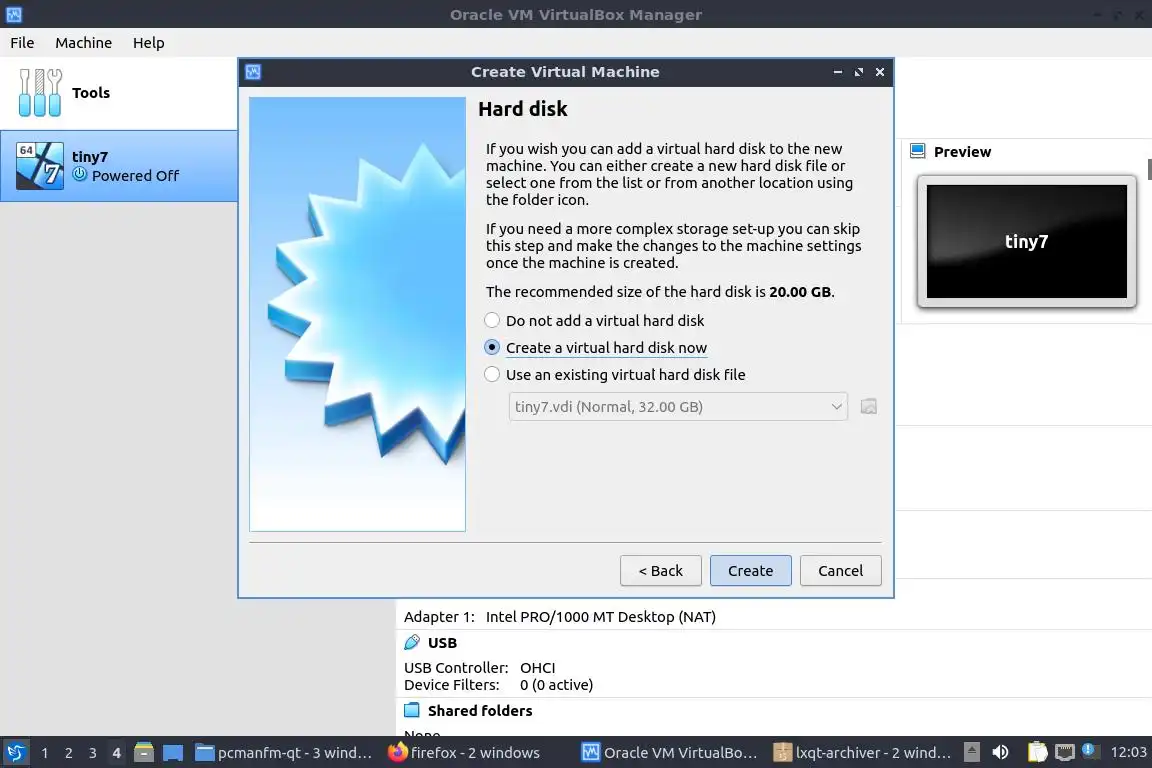Open the tiny7.vdi disk dropdown
The height and width of the screenshot is (768, 1152).
(x=677, y=406)
